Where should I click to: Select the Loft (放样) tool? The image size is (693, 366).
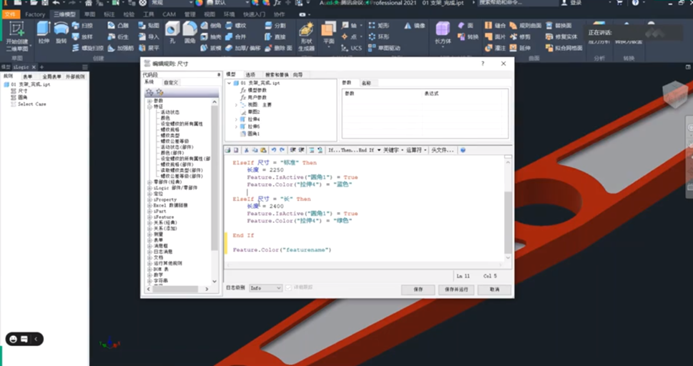tap(83, 37)
